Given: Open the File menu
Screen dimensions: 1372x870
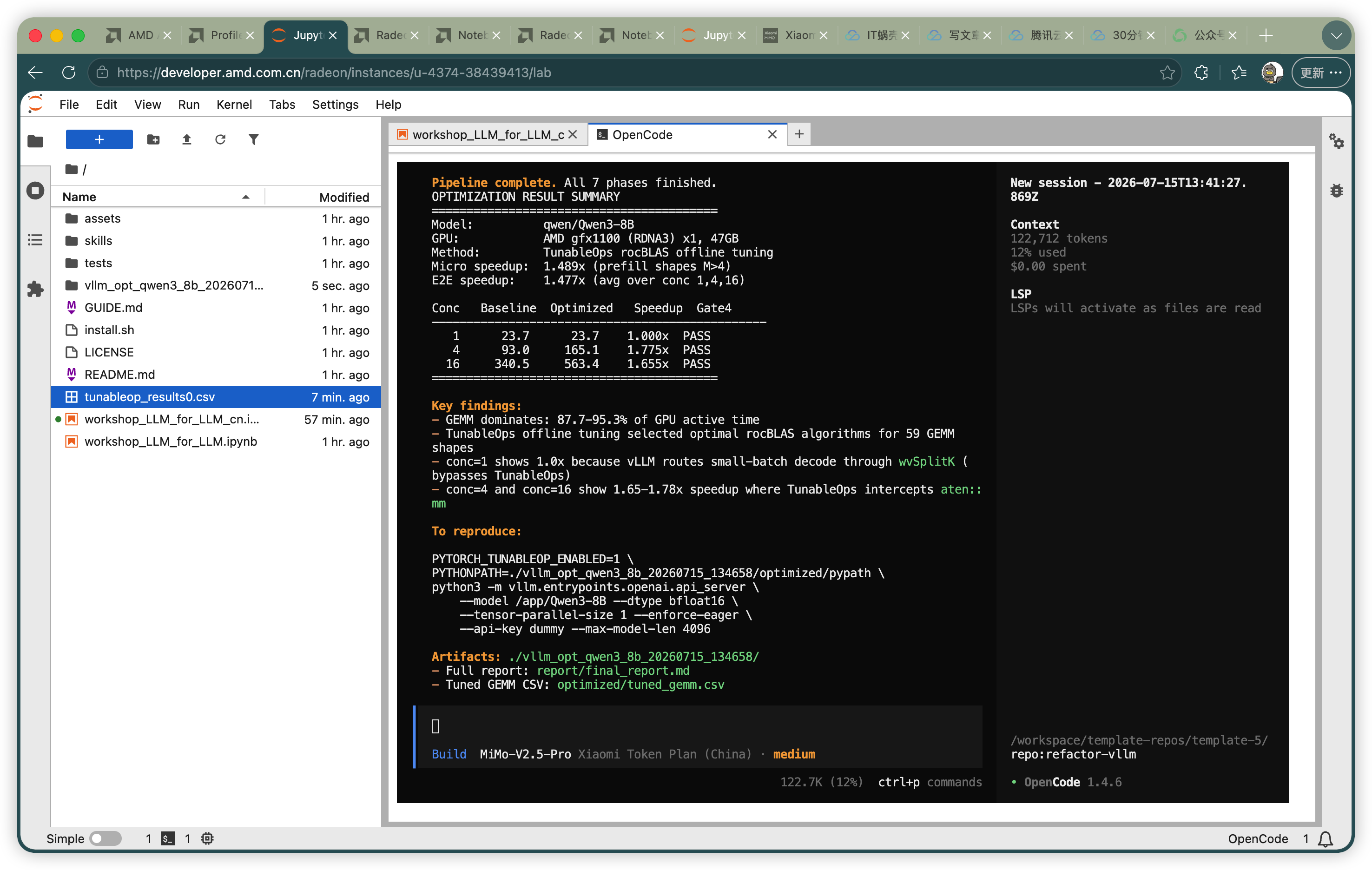Looking at the screenshot, I should tap(69, 104).
